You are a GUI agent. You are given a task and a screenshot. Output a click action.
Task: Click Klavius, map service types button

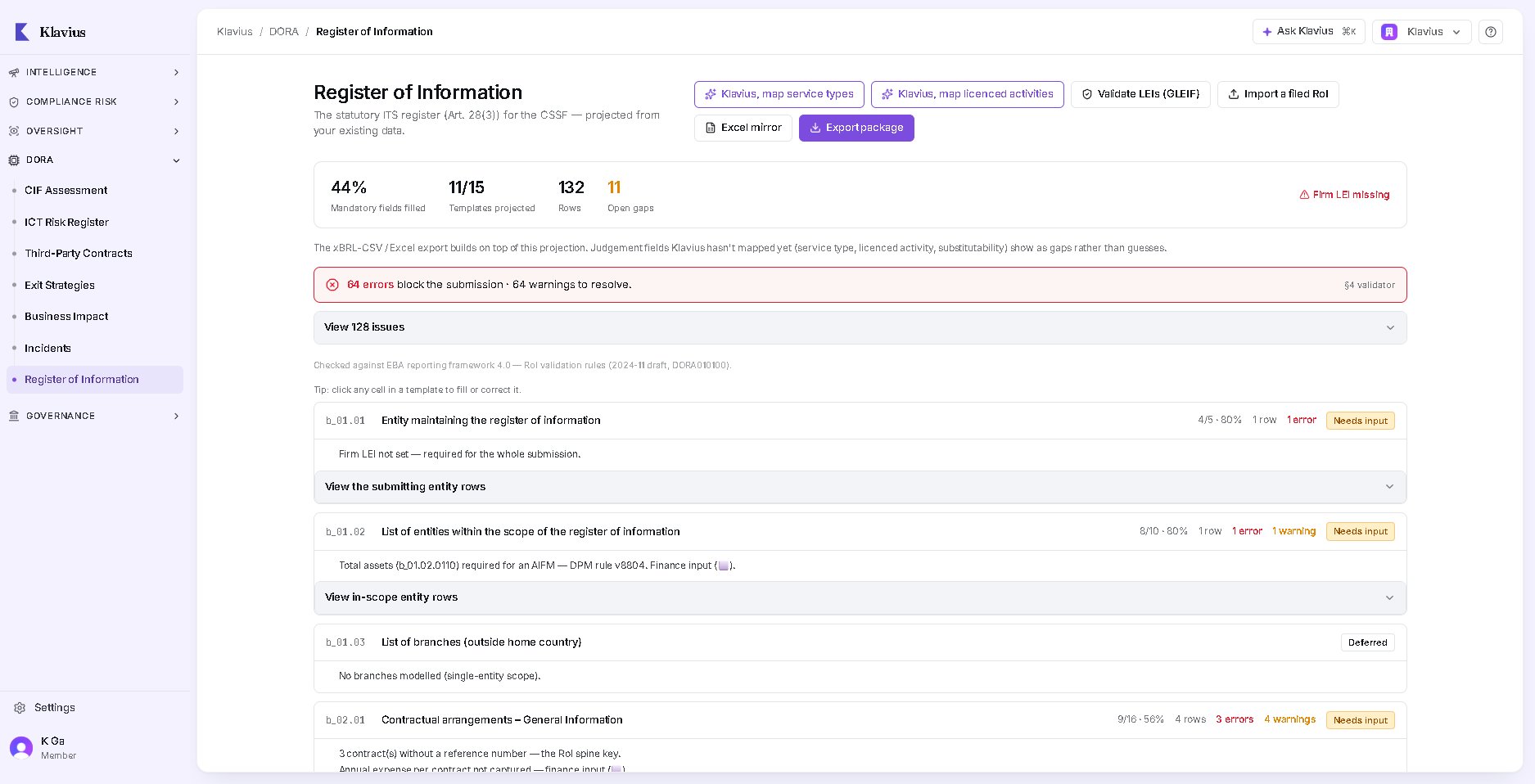[779, 94]
